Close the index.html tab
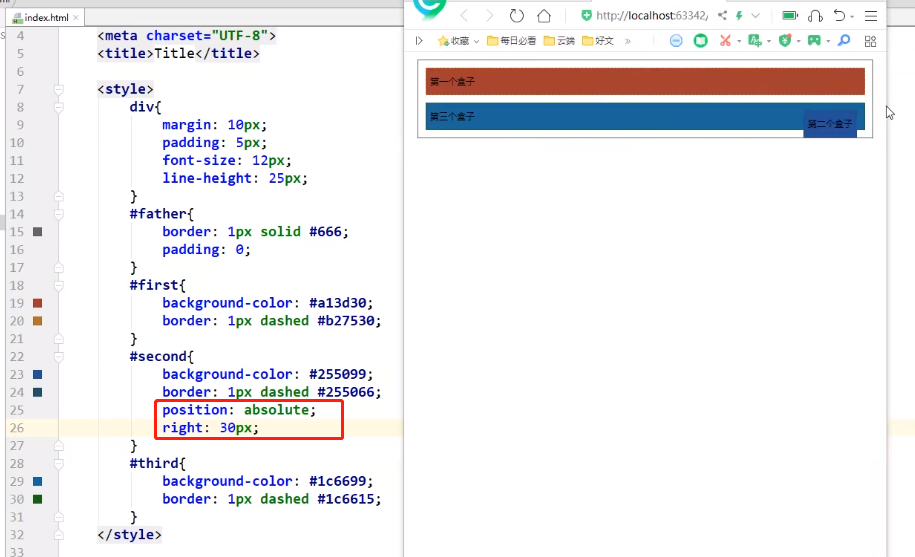Screen dimensions: 915x557 (76, 17)
